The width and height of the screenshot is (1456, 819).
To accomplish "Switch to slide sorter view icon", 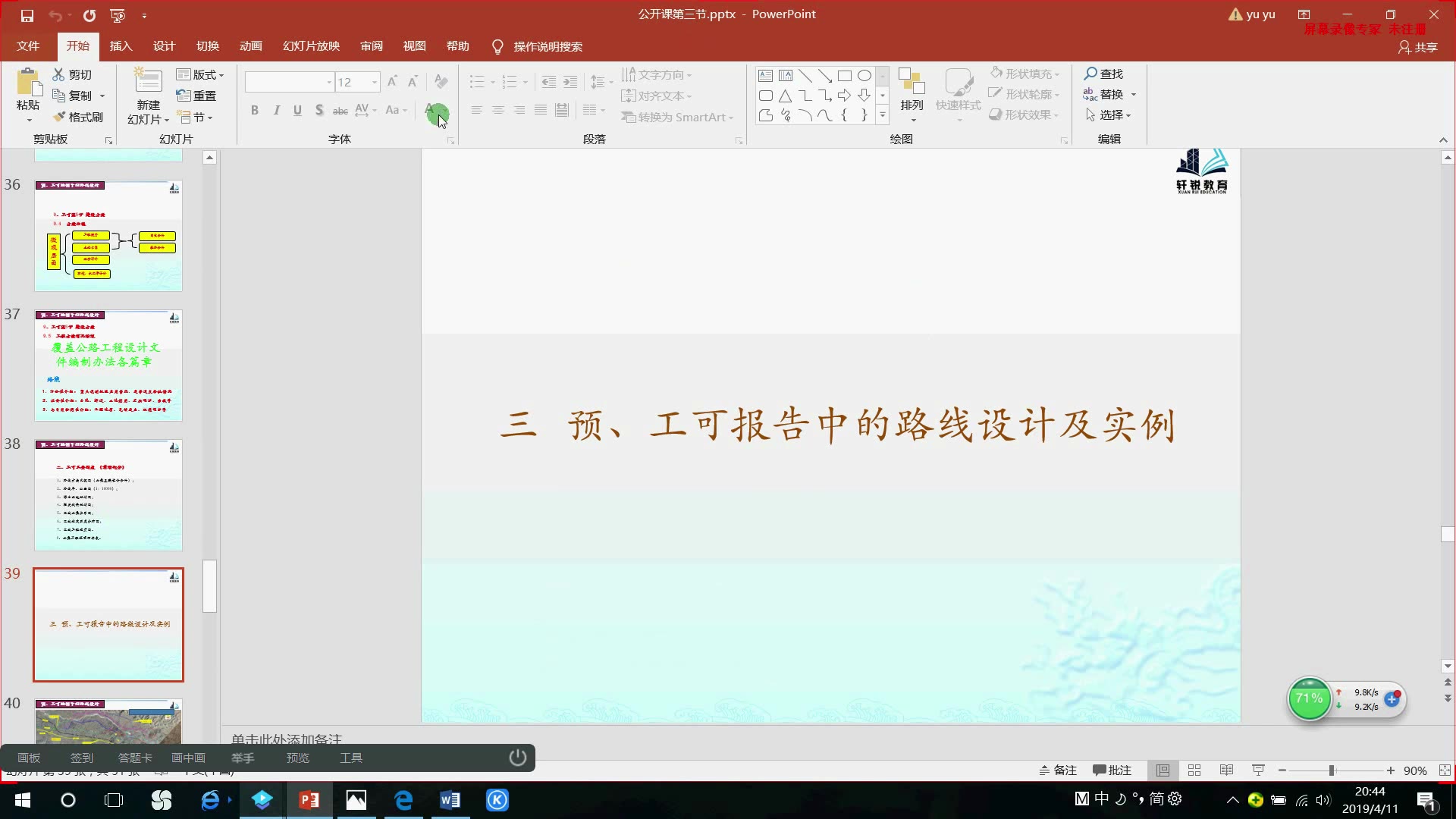I will 1194,770.
